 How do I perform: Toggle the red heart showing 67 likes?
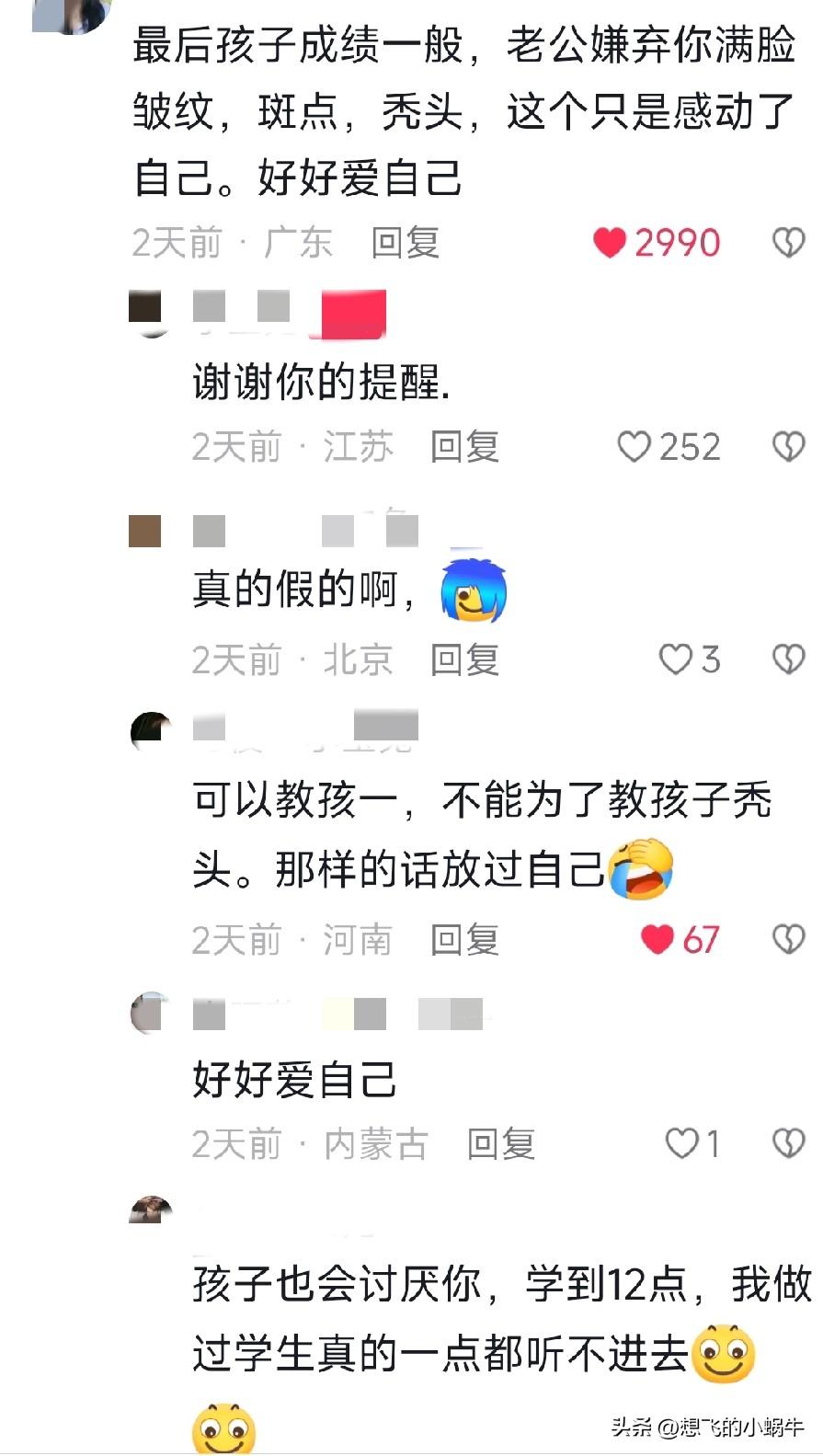tap(657, 939)
